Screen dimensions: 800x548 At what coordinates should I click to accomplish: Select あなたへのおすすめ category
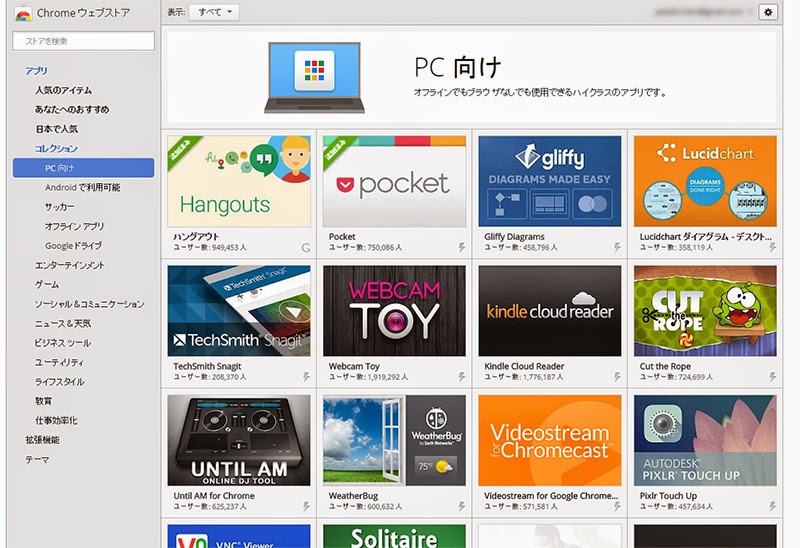72,110
